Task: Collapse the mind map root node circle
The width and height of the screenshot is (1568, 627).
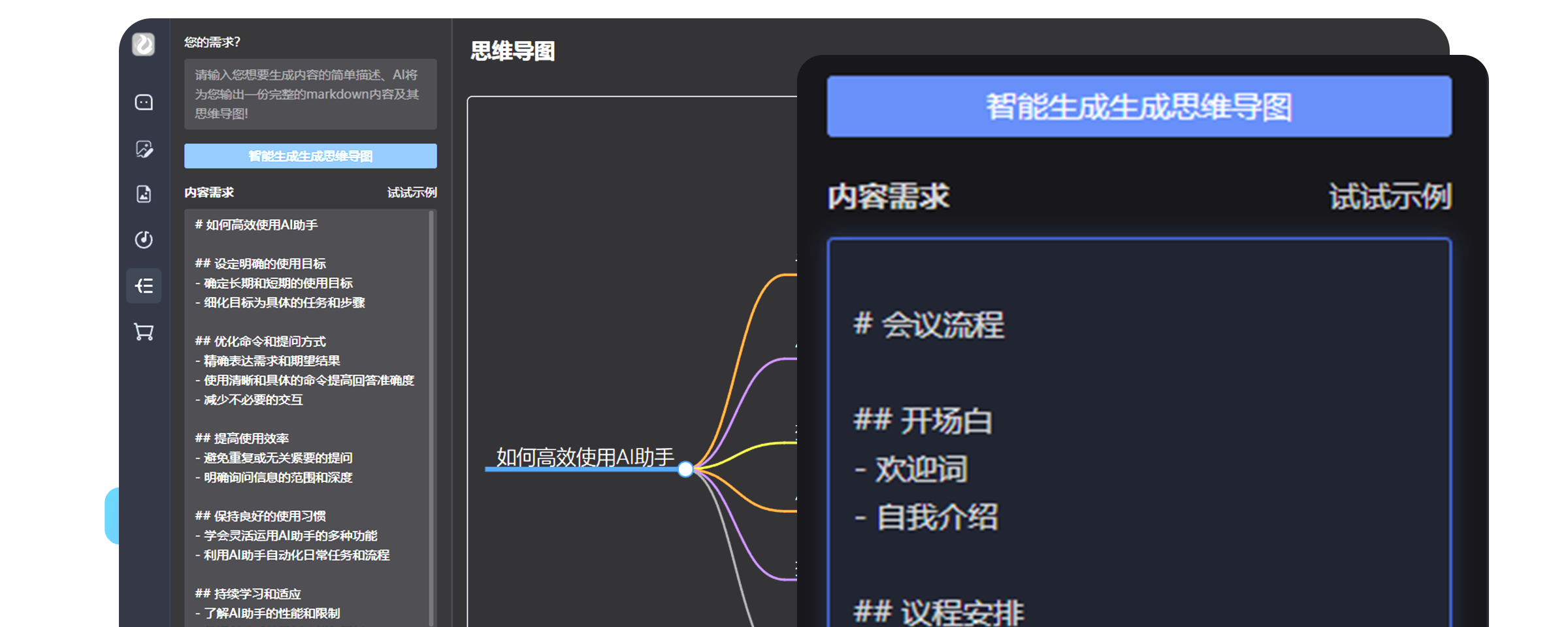Action: point(685,469)
